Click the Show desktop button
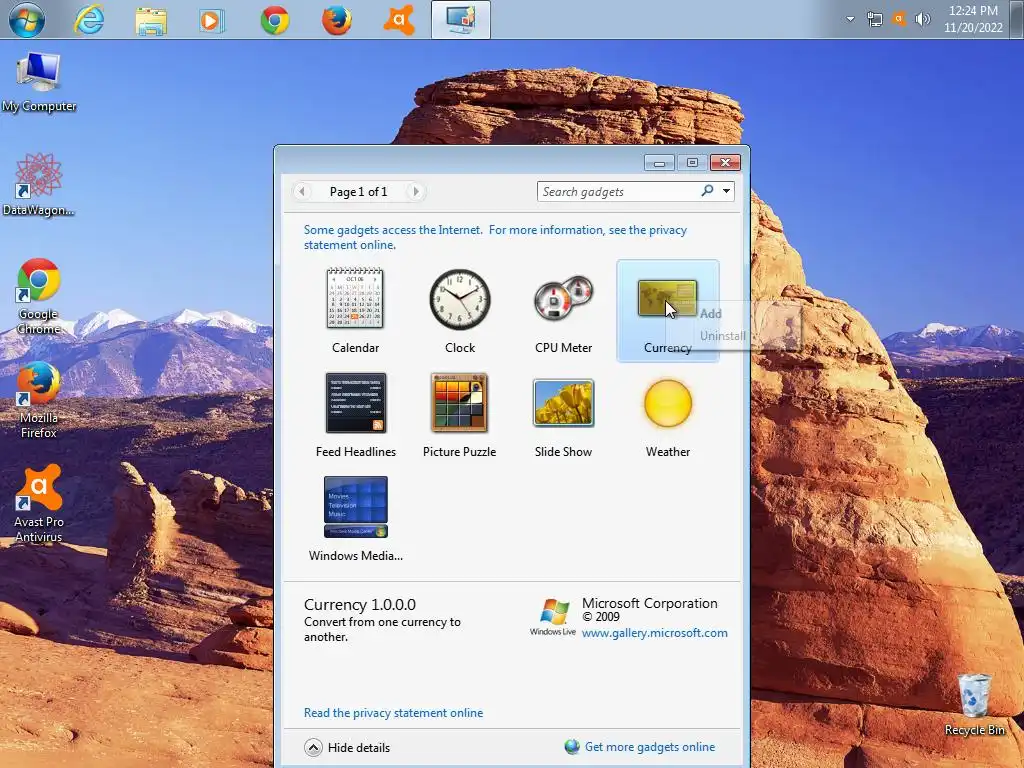This screenshot has height=768, width=1024. [1017, 19]
